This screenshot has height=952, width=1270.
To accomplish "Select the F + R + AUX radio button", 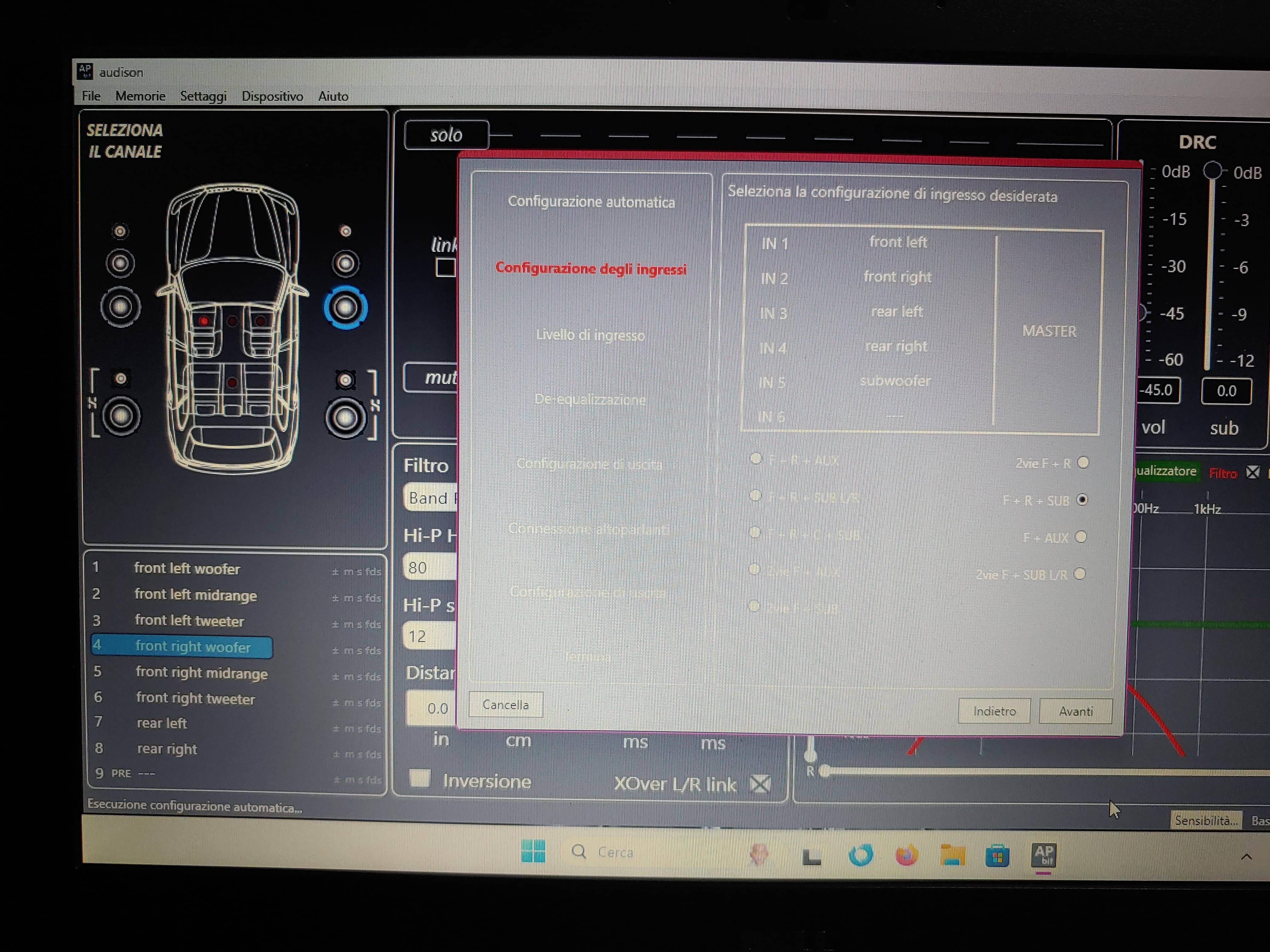I will (756, 458).
